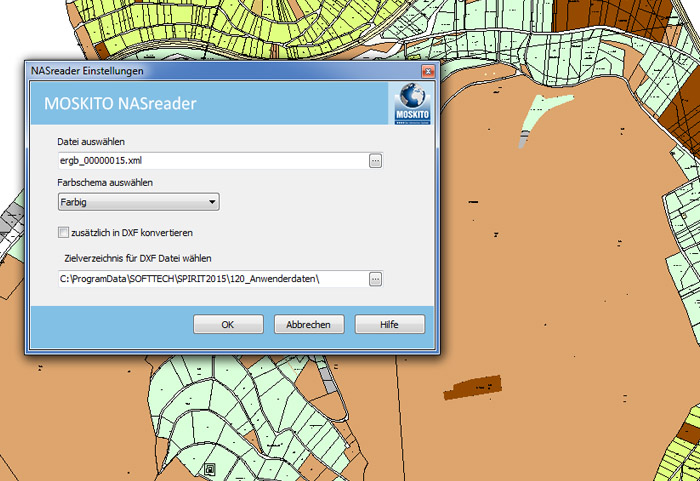This screenshot has height=481, width=700.
Task: Browse for the DXF target directory
Action: coord(376,278)
